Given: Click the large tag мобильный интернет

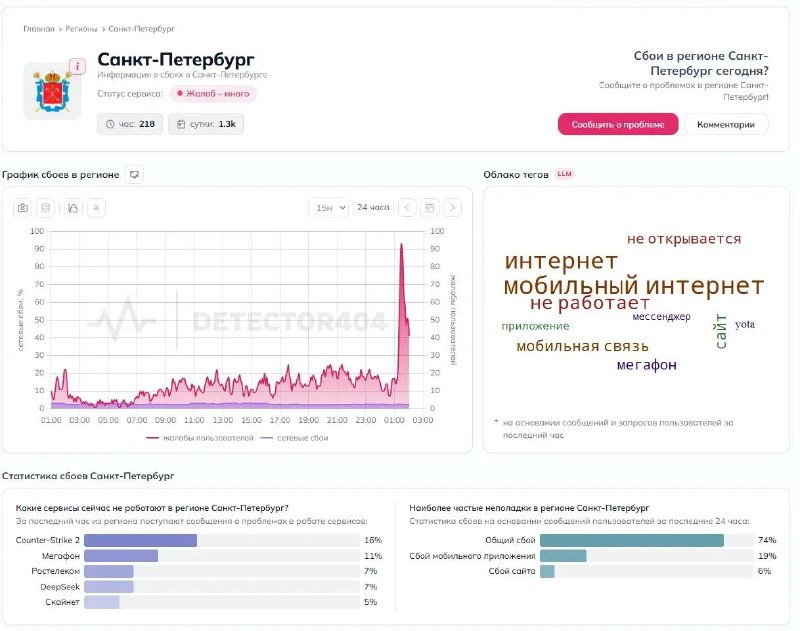Looking at the screenshot, I should pos(633,285).
